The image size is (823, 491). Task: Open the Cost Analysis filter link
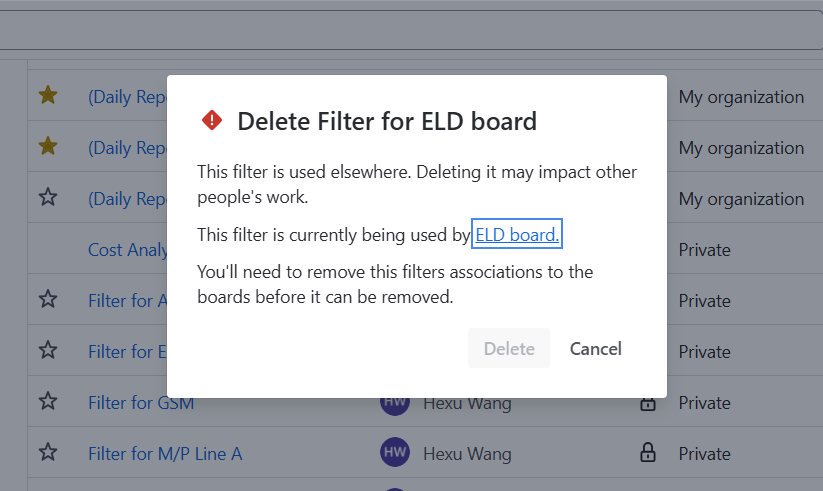coord(128,250)
